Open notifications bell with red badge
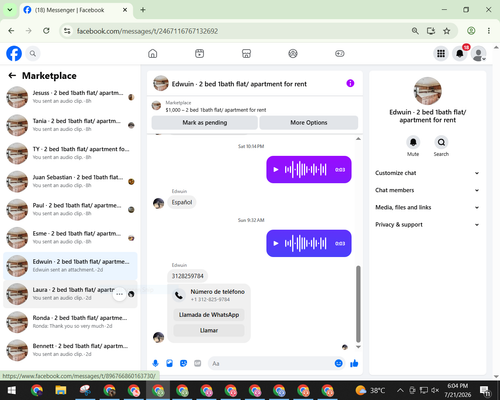The image size is (500, 400). click(x=460, y=53)
